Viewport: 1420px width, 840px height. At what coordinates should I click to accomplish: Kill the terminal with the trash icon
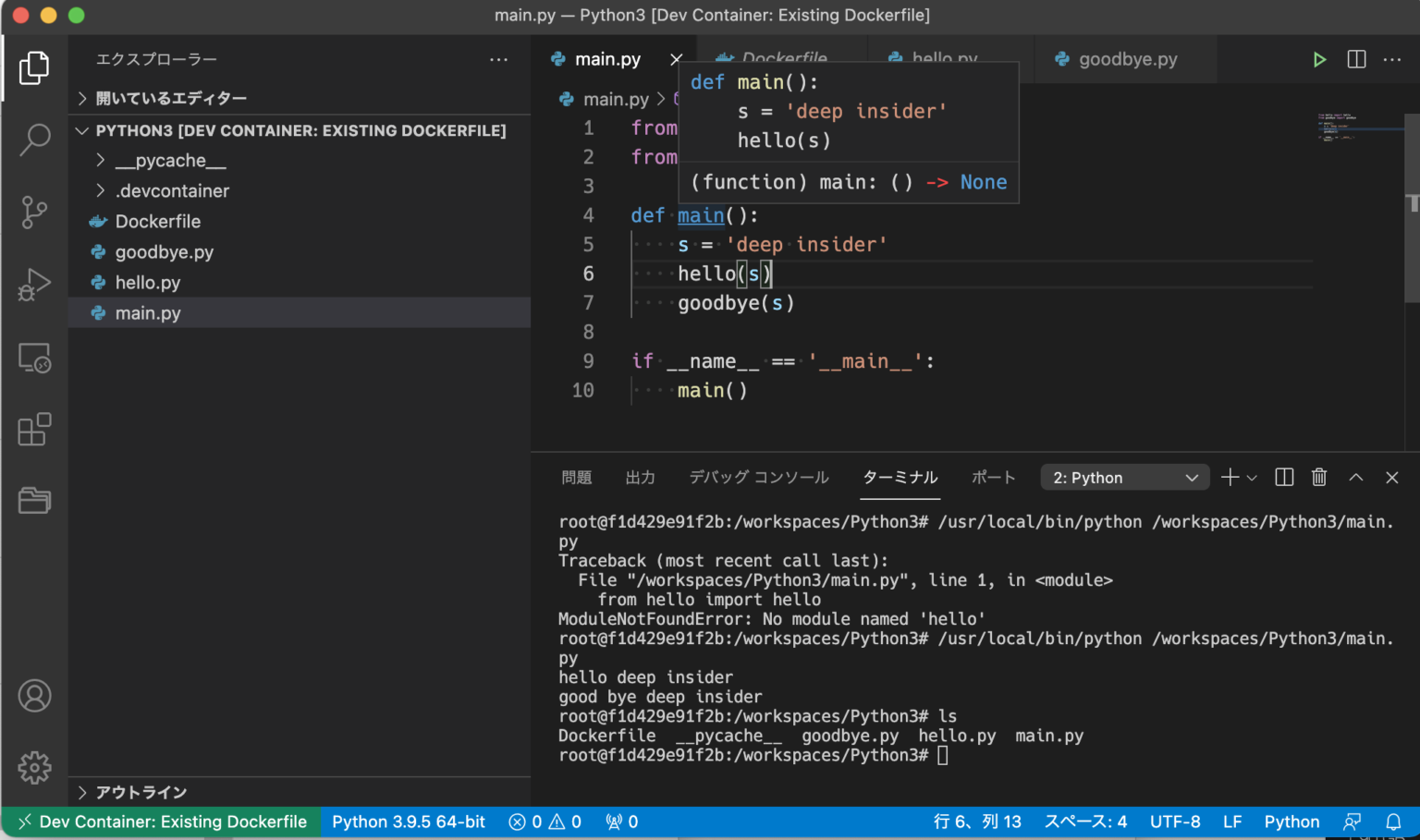tap(1319, 477)
